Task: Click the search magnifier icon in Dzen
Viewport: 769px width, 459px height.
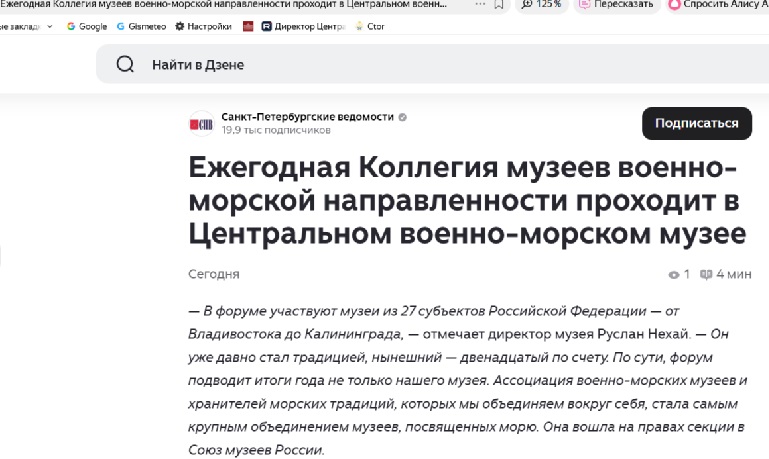Action: tap(125, 64)
